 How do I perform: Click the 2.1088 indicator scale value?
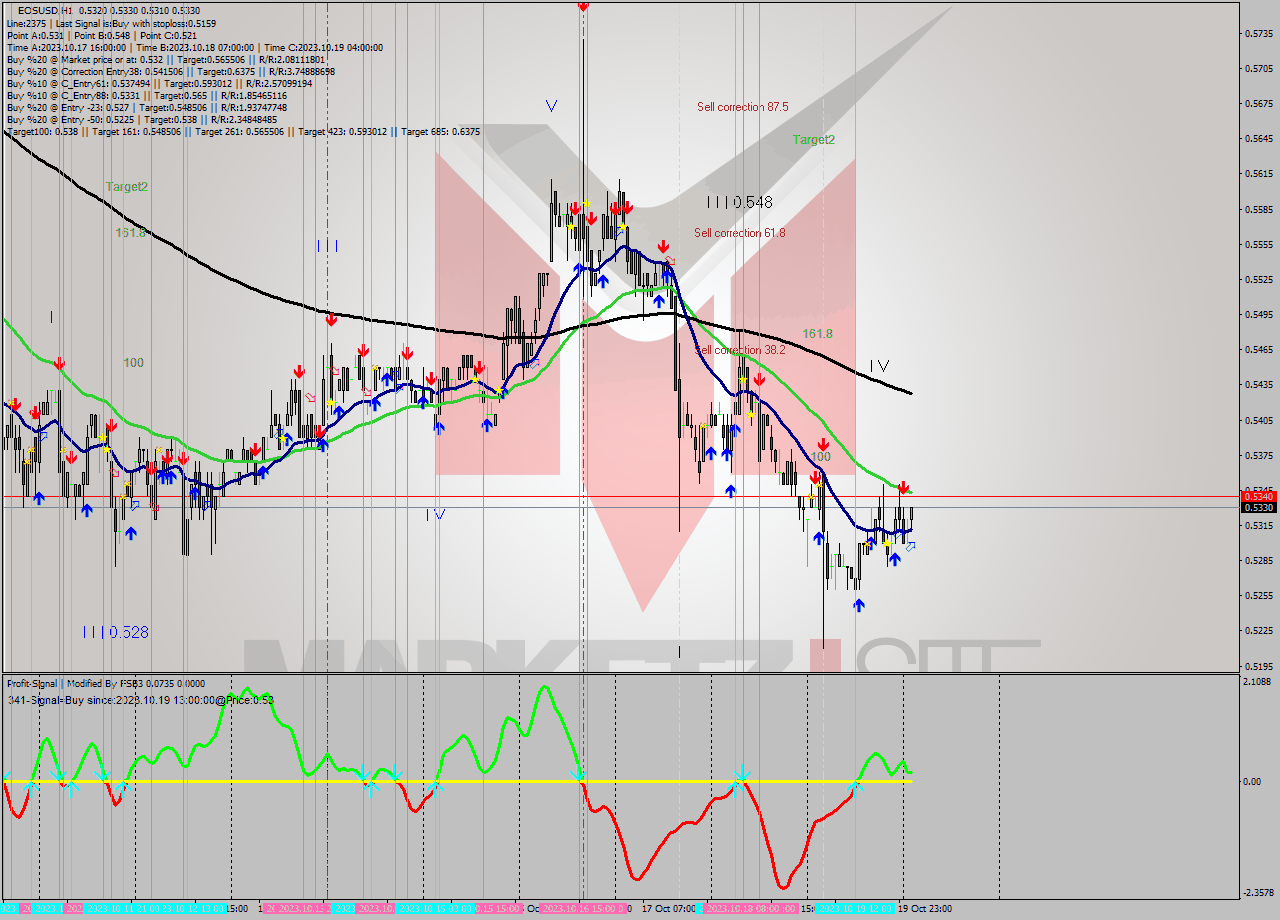pyautogui.click(x=1259, y=682)
